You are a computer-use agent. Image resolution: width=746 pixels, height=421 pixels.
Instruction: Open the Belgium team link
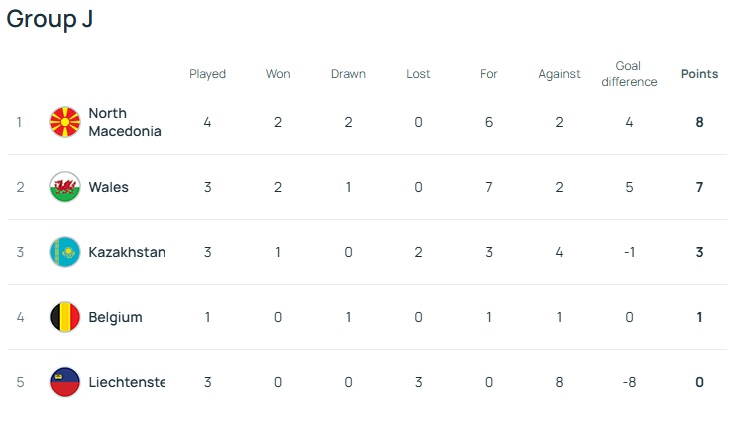pyautogui.click(x=115, y=317)
